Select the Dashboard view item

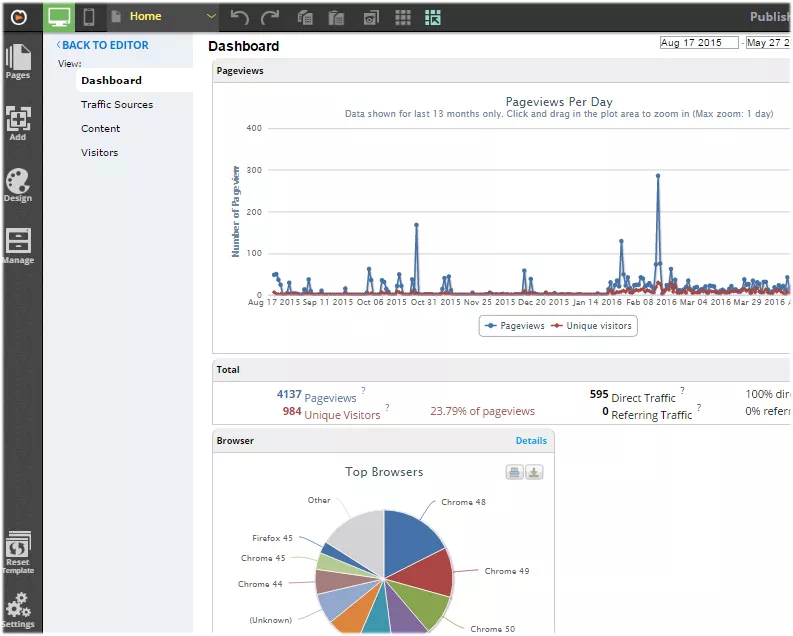point(135,80)
